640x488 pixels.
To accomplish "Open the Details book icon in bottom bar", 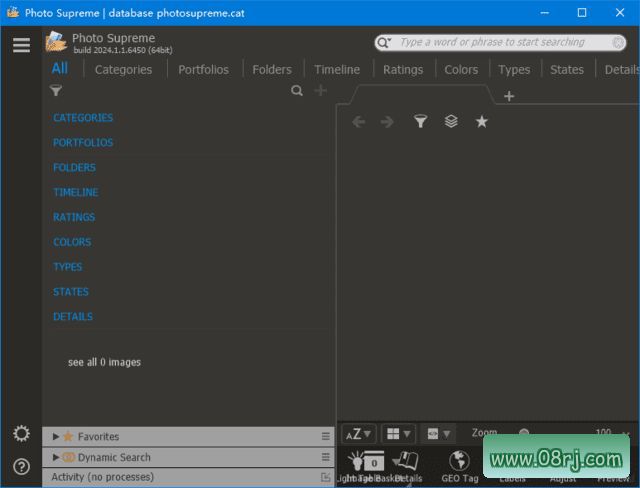I will (x=406, y=461).
